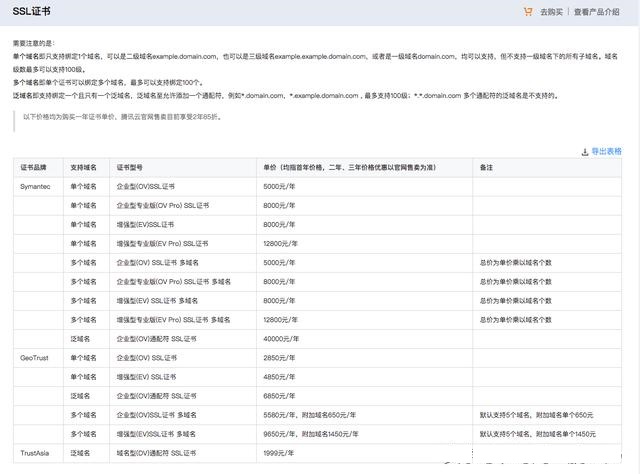The width and height of the screenshot is (640, 474).
Task: Click the 1999元/年 price cell
Action: pyautogui.click(x=282, y=453)
